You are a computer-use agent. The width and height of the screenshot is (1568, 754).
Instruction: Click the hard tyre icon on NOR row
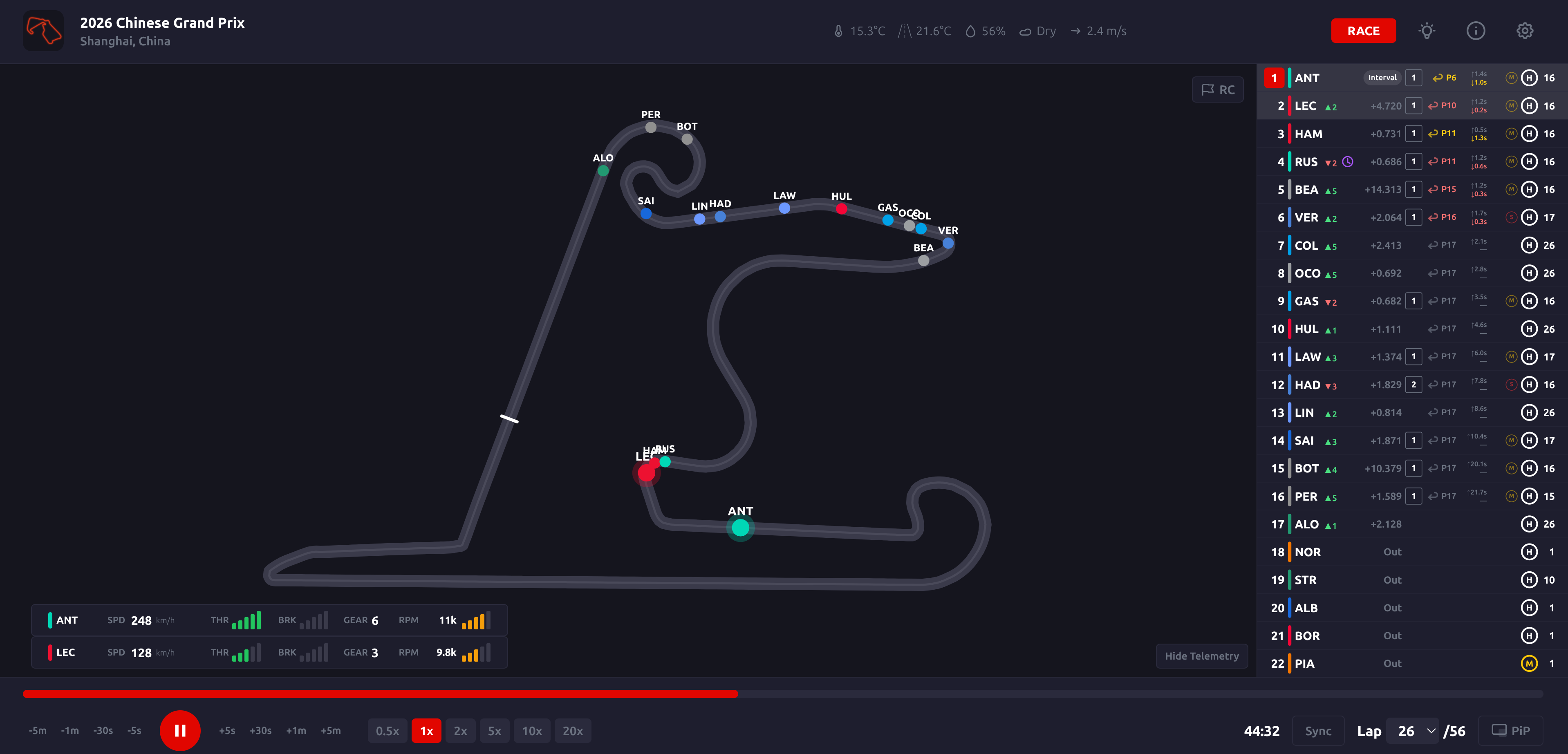(1529, 552)
